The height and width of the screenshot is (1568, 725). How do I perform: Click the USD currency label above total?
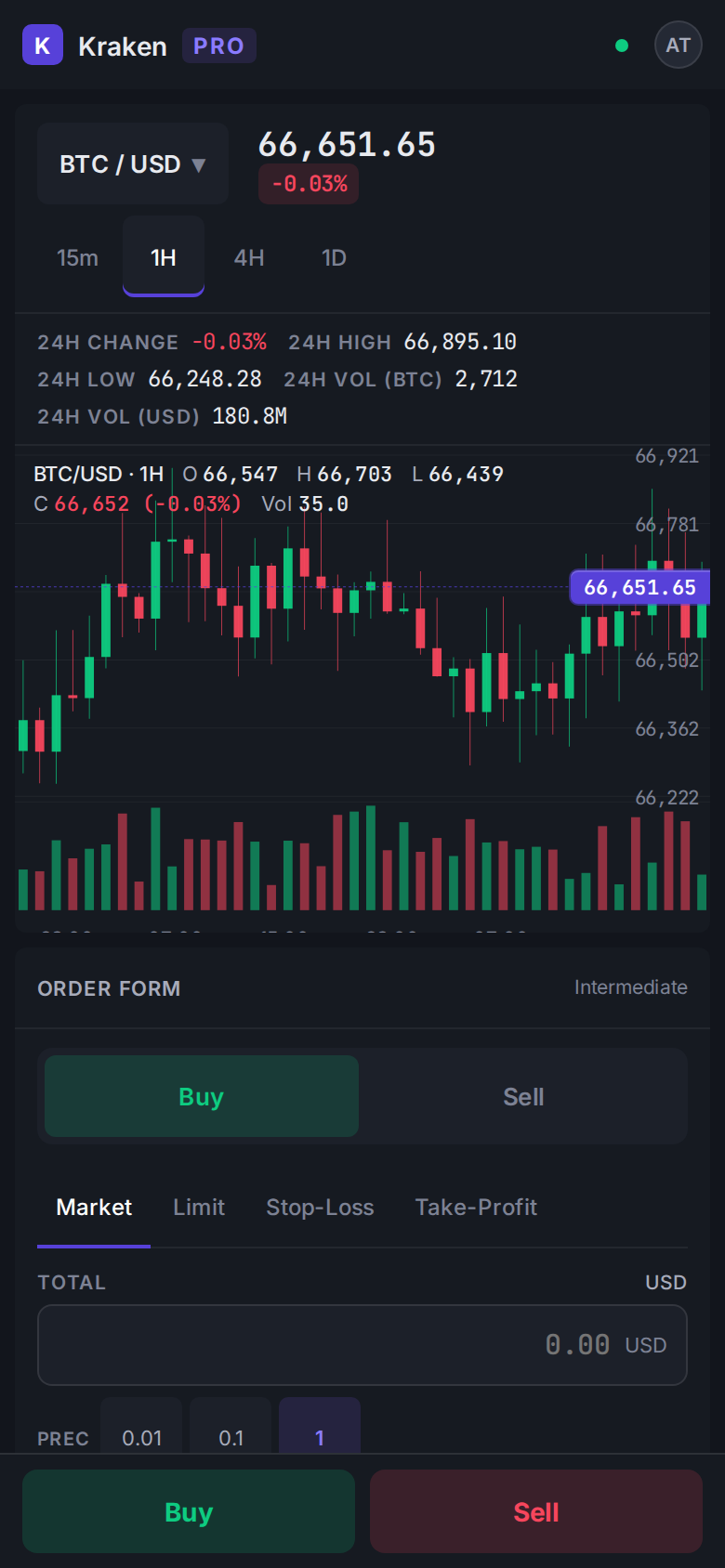666,1283
